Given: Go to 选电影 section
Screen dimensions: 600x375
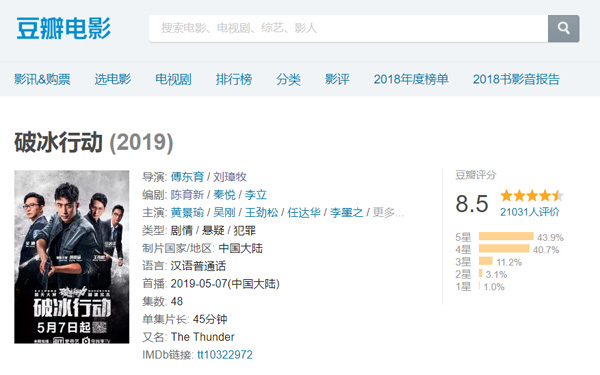Looking at the screenshot, I should click(113, 79).
